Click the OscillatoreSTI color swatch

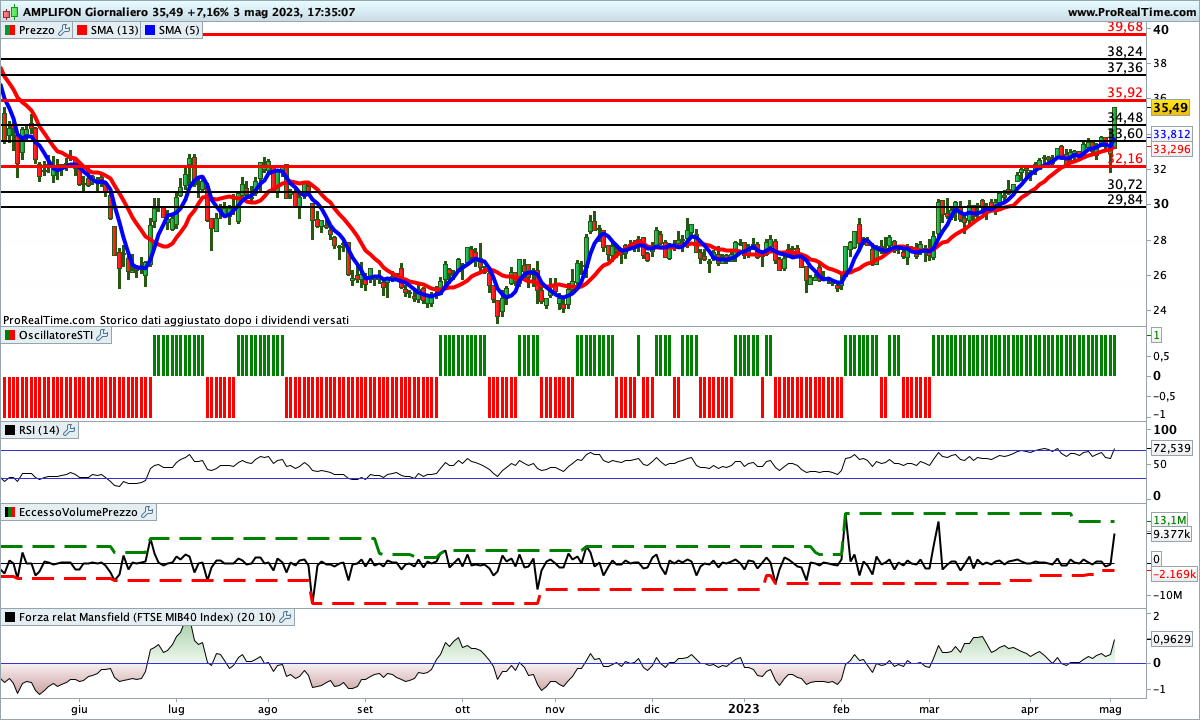pyautogui.click(x=9, y=335)
